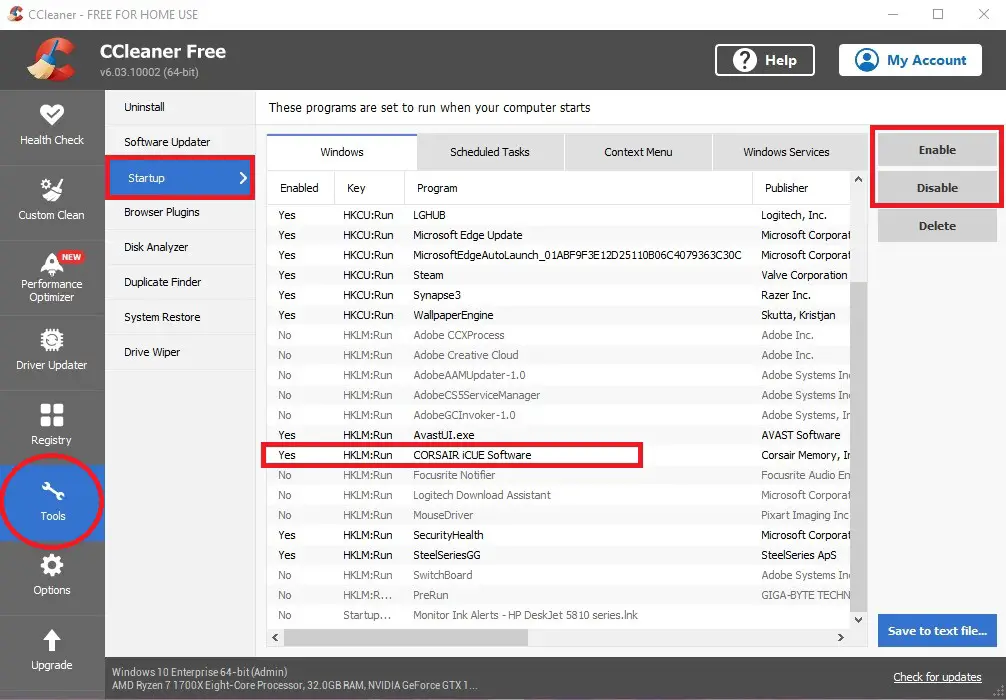Screen dimensions: 1006x700
Task: Click the vertical scrollbar down arrow
Action: click(x=858, y=620)
